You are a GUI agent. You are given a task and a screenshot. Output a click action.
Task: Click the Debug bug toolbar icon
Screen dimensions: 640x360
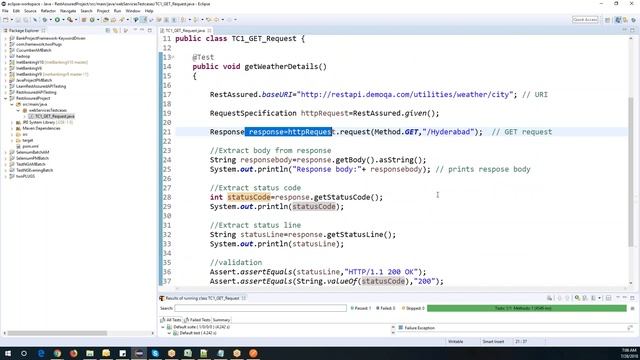[x=44, y=20]
